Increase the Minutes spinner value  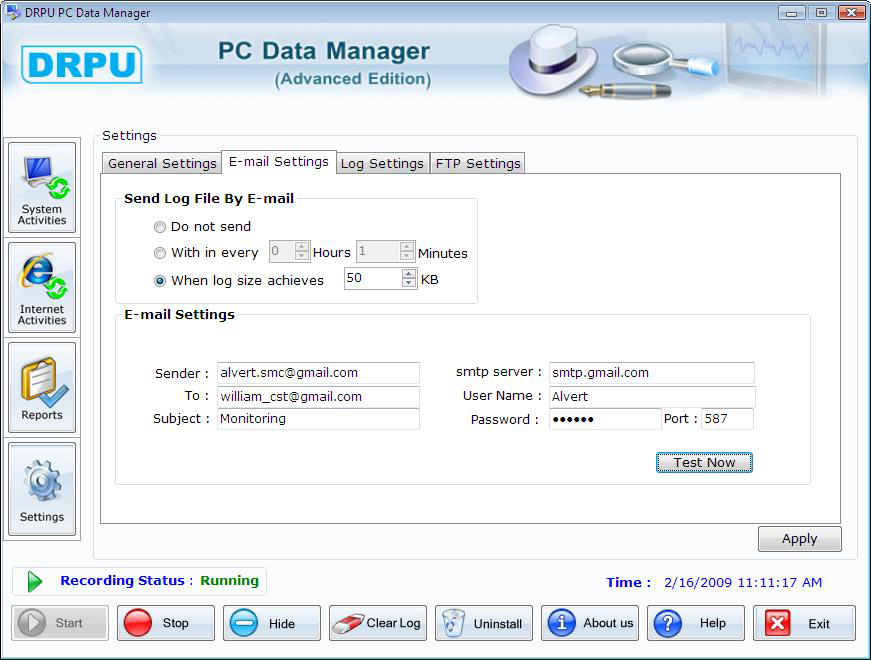[x=407, y=247]
